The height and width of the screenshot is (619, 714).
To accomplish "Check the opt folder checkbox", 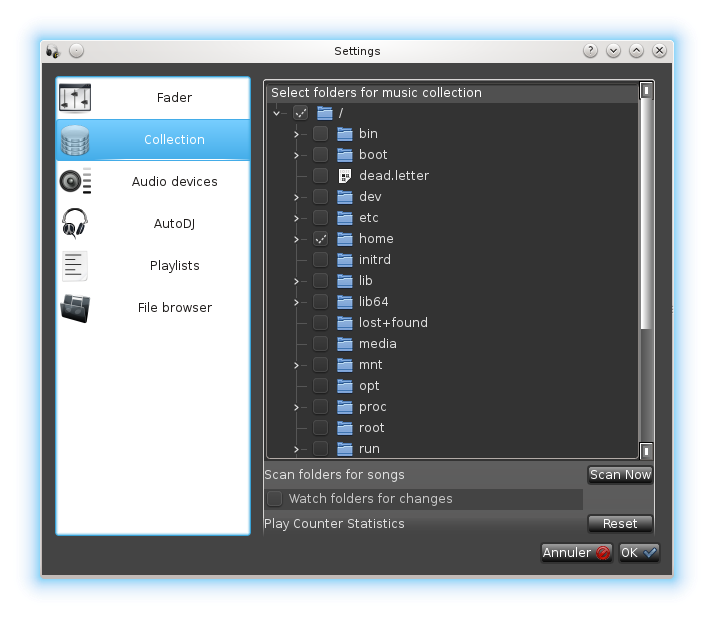I will click(x=321, y=386).
